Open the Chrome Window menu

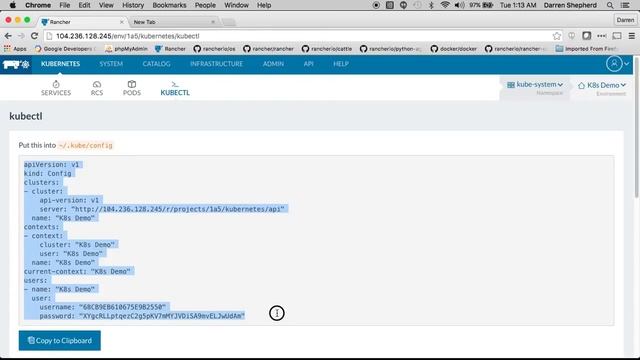tap(236, 5)
